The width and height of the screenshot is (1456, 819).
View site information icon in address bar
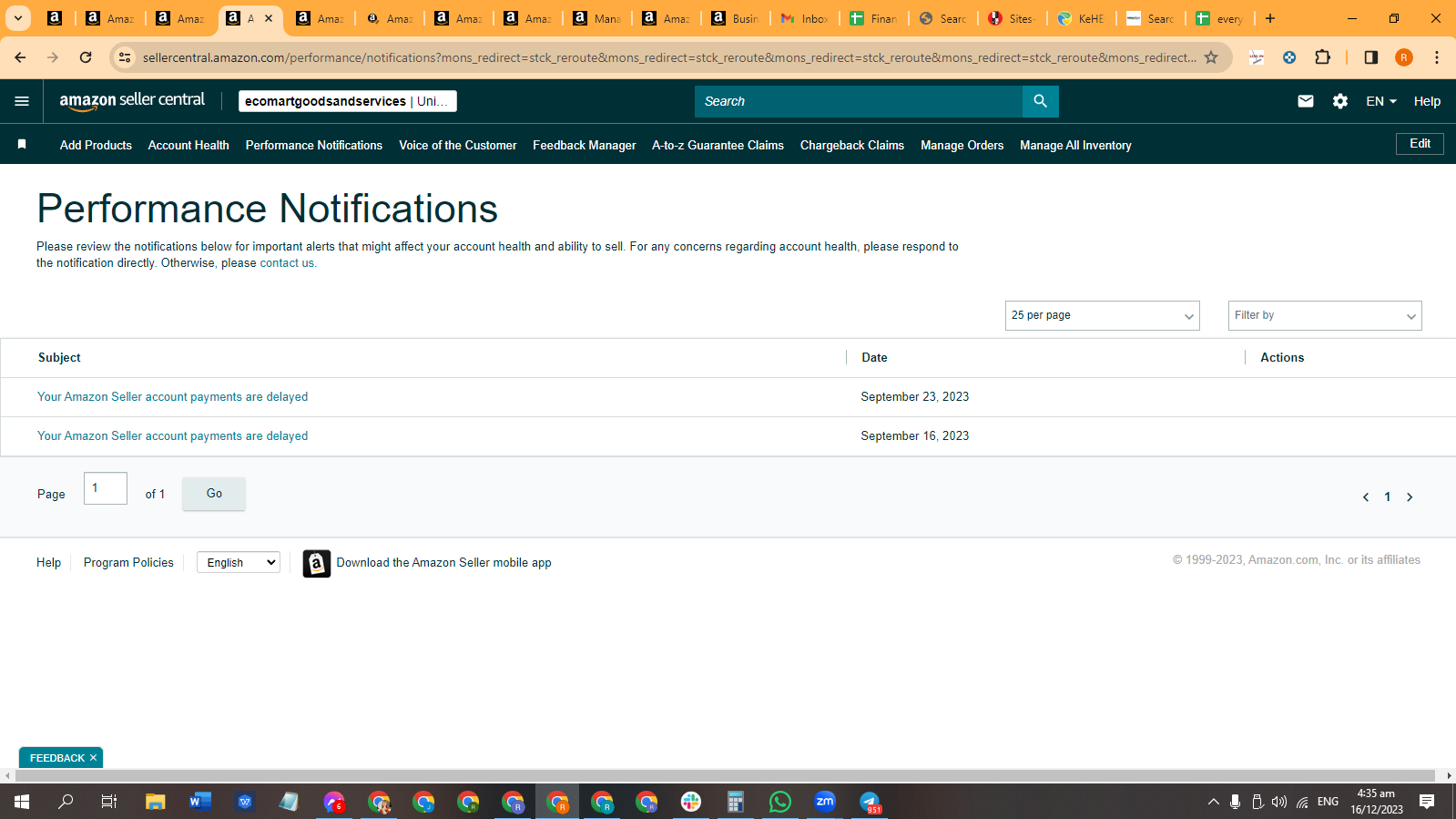point(125,57)
